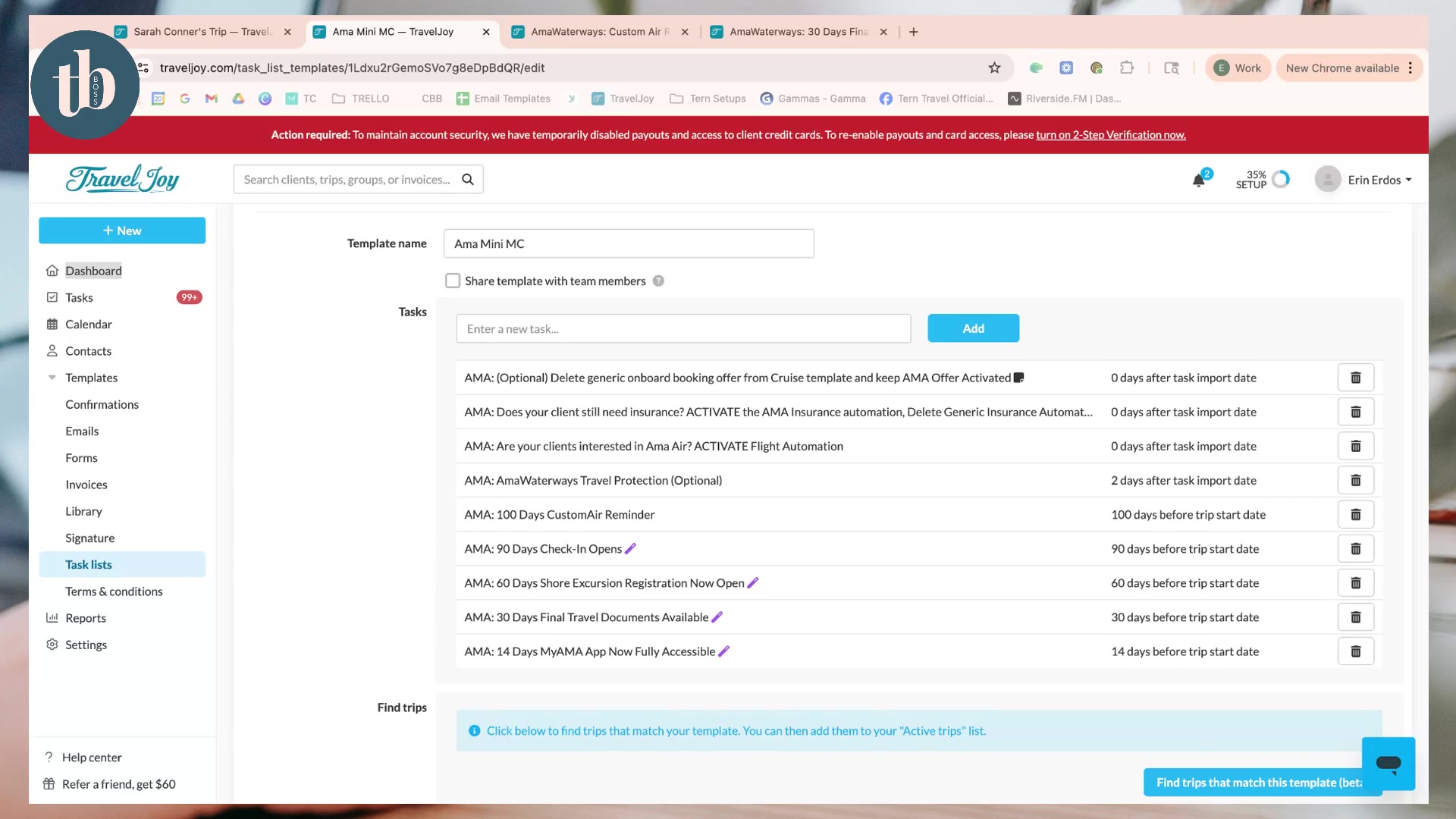Viewport: 1456px width, 819px height.
Task: Close the AmaWaterways Custom Air tab
Action: (685, 32)
